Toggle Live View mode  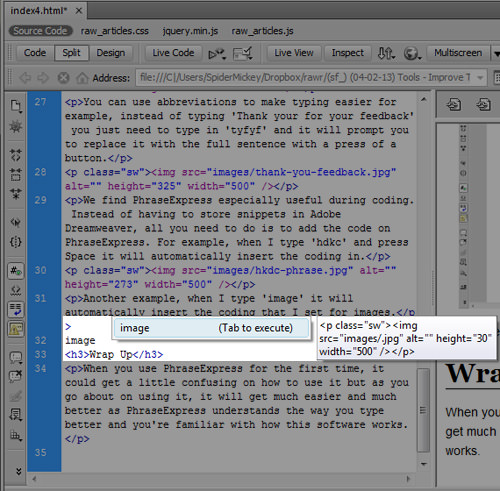294,53
